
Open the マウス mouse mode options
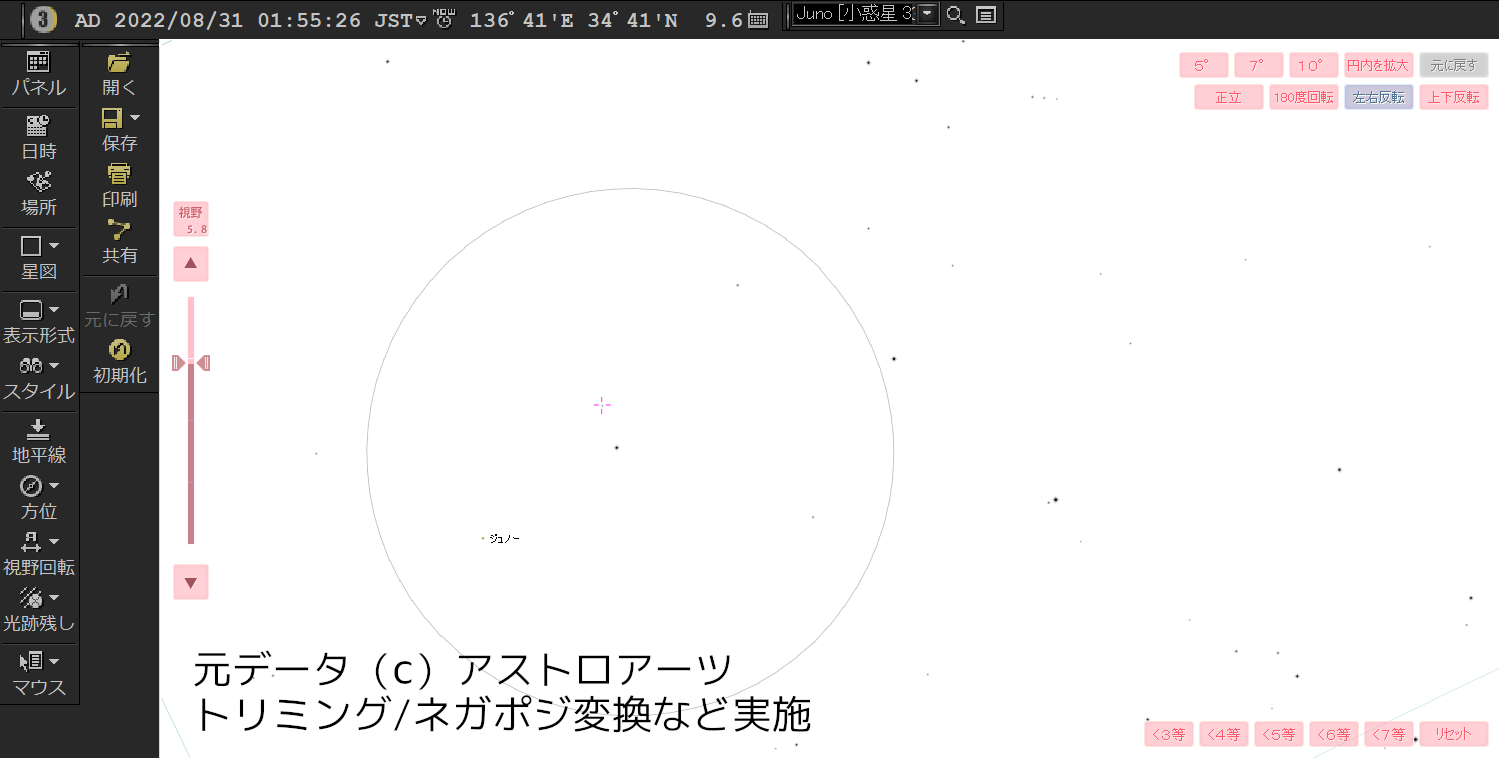coord(39,674)
